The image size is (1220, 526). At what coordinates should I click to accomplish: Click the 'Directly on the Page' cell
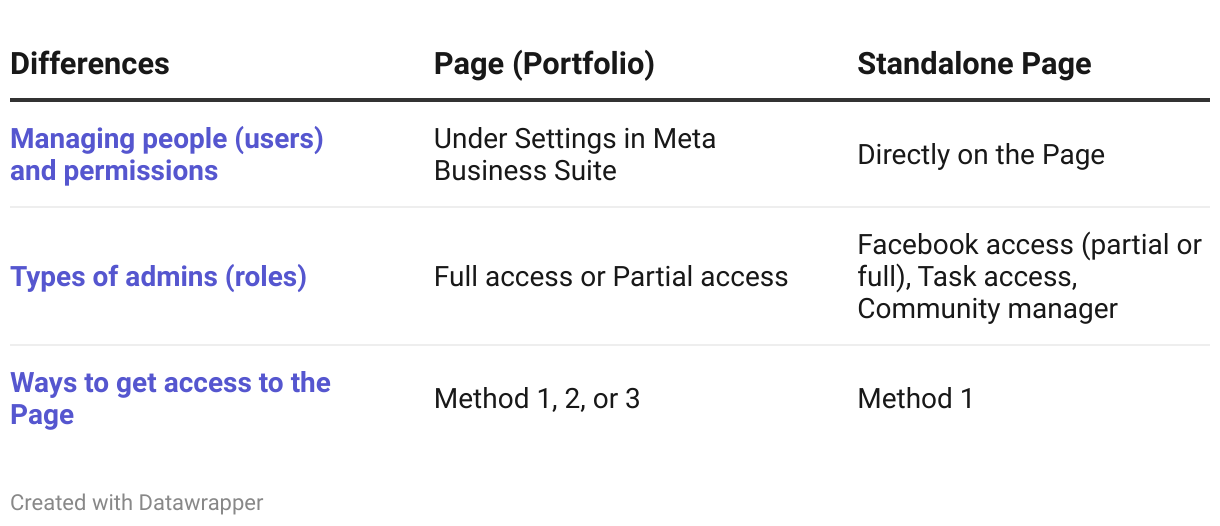[x=981, y=155]
